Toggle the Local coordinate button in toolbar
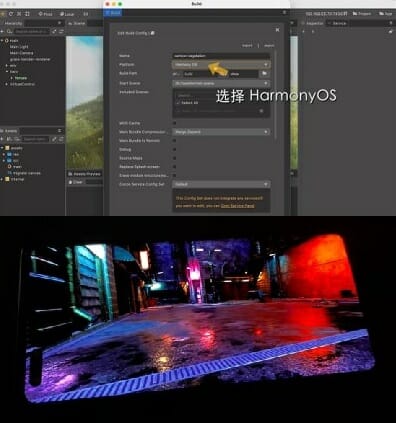 click(x=67, y=14)
